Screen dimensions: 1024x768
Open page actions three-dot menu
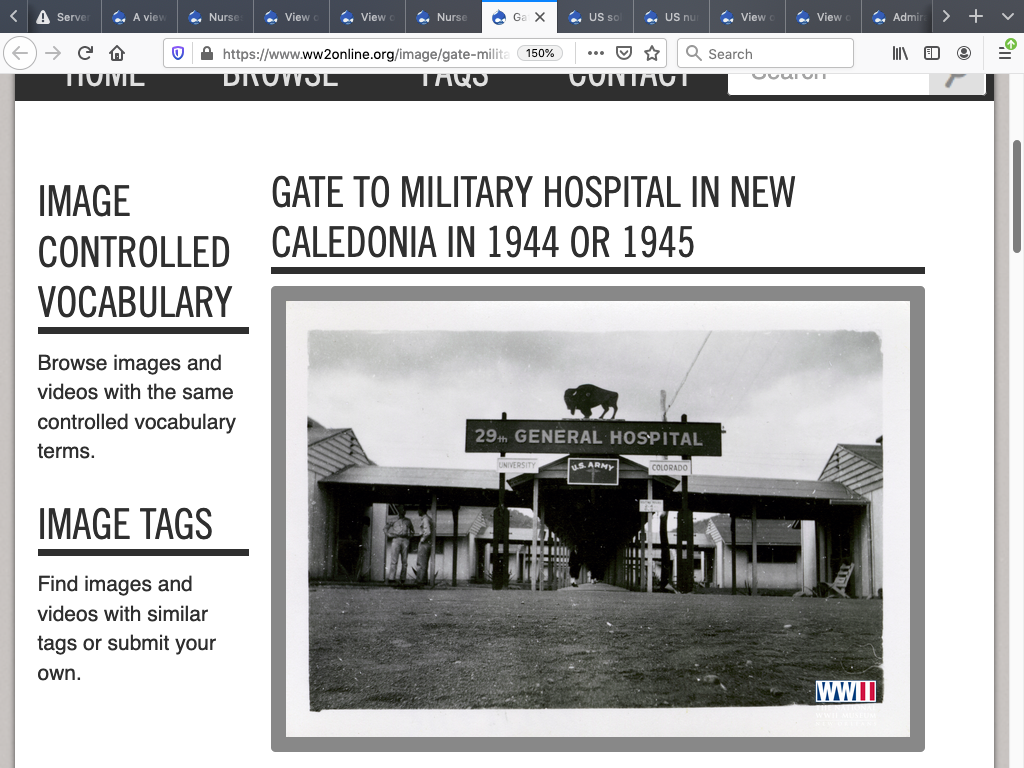point(596,54)
